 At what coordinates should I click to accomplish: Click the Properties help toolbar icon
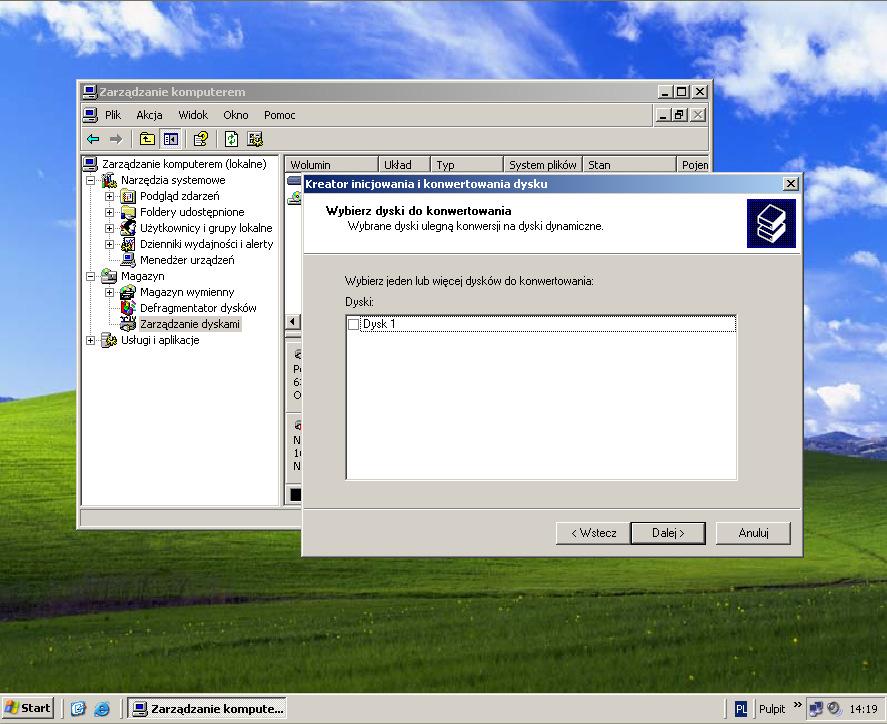pyautogui.click(x=201, y=139)
